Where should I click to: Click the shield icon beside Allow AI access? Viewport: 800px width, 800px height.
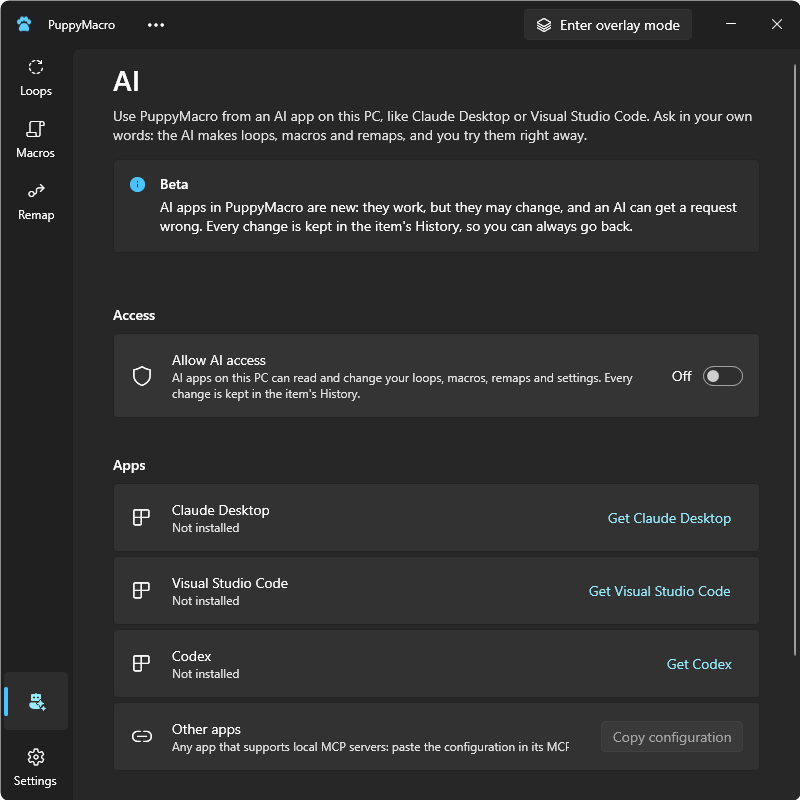click(142, 376)
